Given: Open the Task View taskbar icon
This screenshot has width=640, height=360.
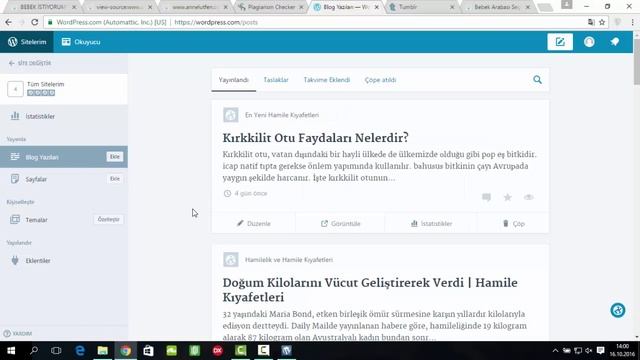Looking at the screenshot, I should 56,351.
